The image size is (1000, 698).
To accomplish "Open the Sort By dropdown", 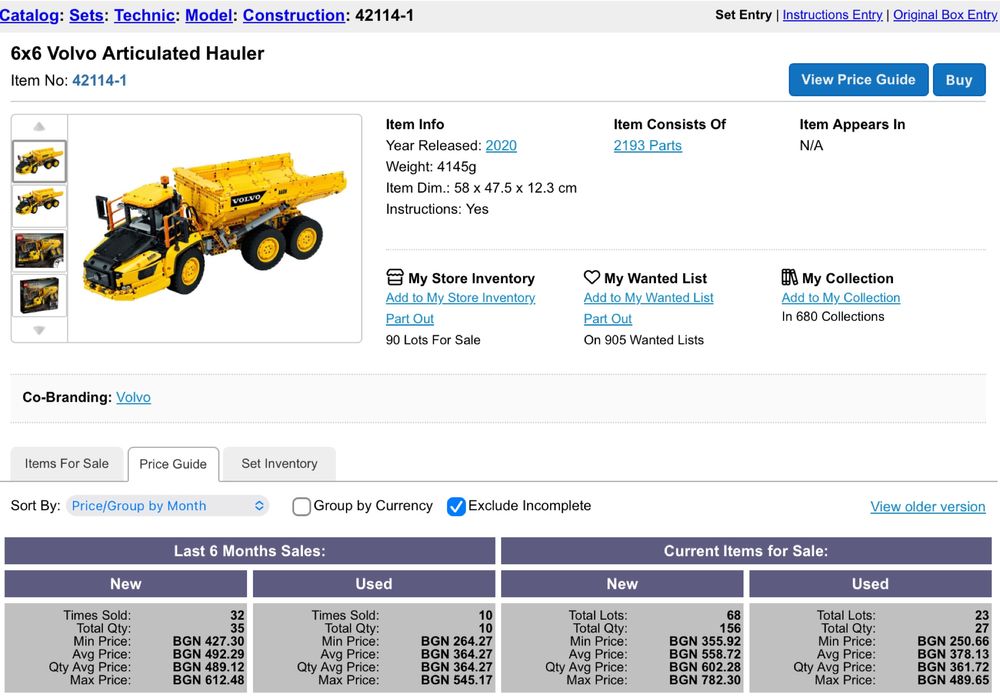I will pyautogui.click(x=167, y=506).
